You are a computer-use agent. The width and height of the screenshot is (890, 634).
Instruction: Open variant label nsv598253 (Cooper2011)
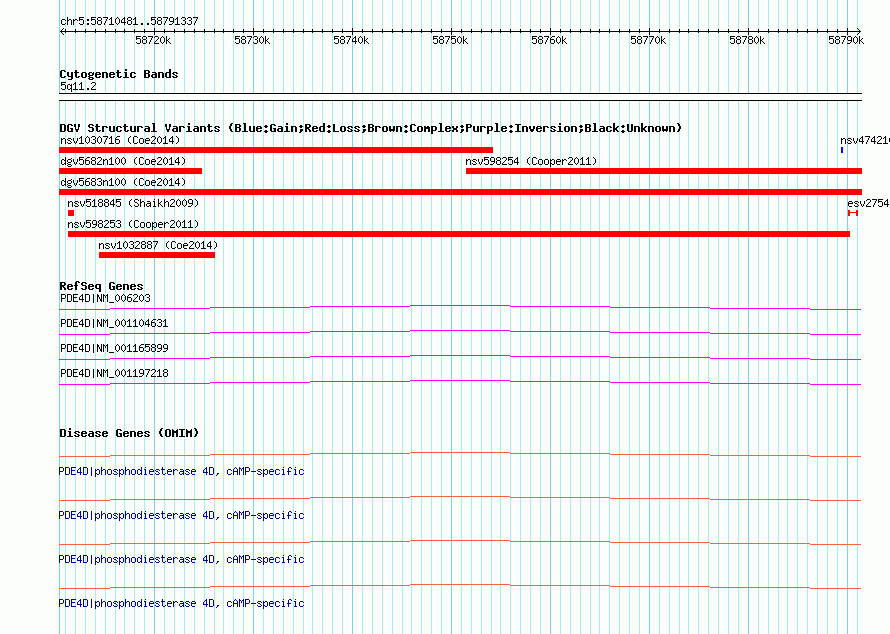133,224
